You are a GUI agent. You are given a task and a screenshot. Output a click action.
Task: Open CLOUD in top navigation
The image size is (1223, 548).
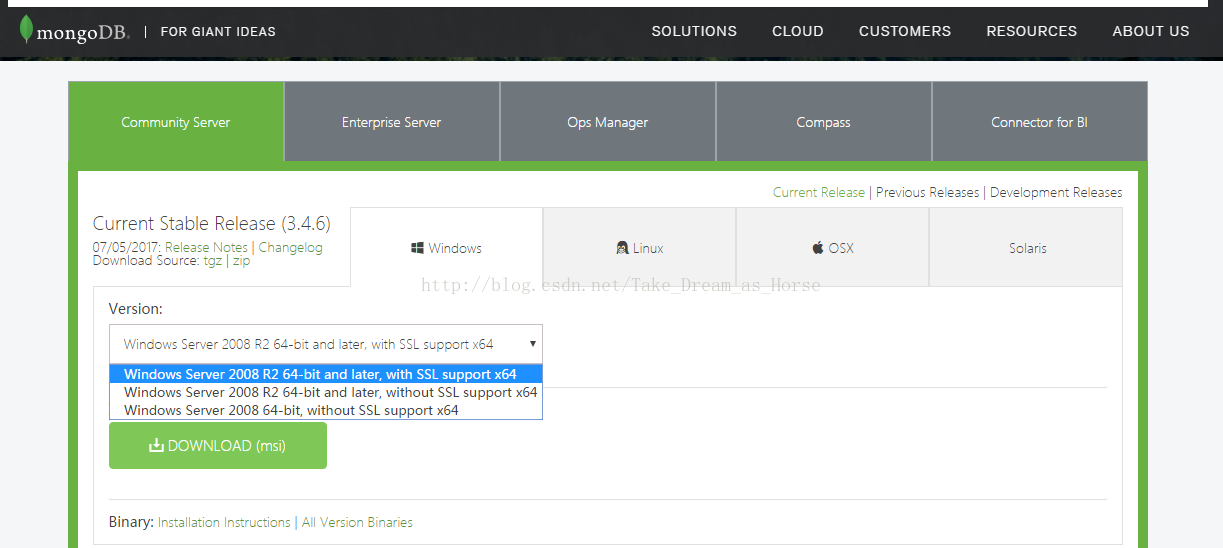point(798,31)
